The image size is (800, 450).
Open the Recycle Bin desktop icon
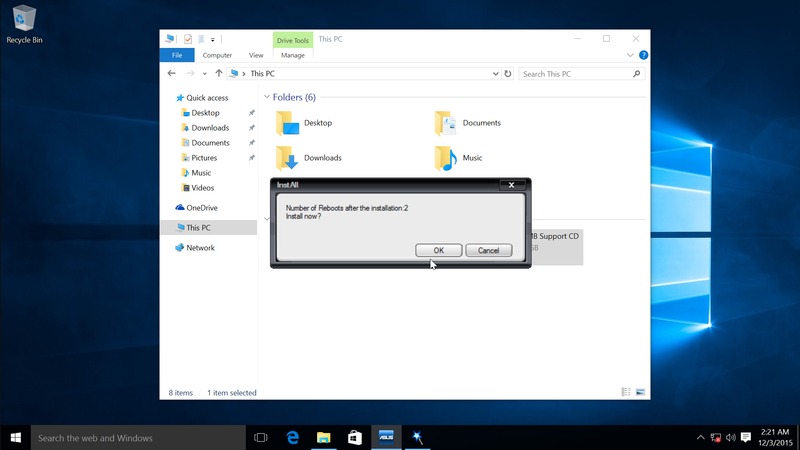point(23,21)
